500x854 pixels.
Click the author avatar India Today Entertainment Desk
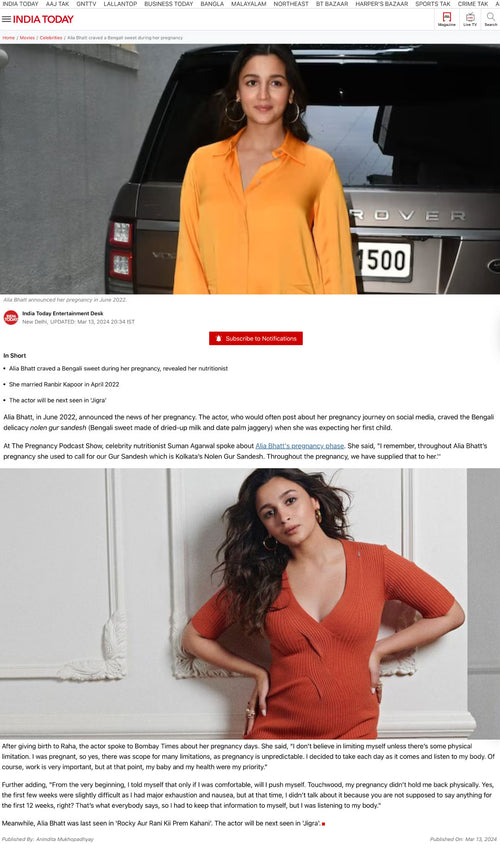11,318
